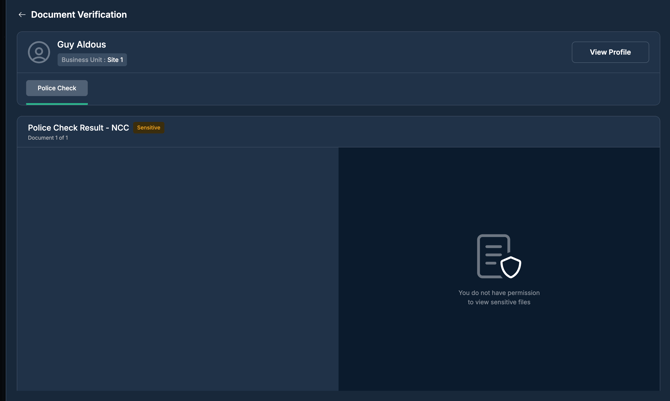Image resolution: width=670 pixels, height=401 pixels.
Task: Click the Police Check Result - NCC heading
Action: tap(78, 128)
